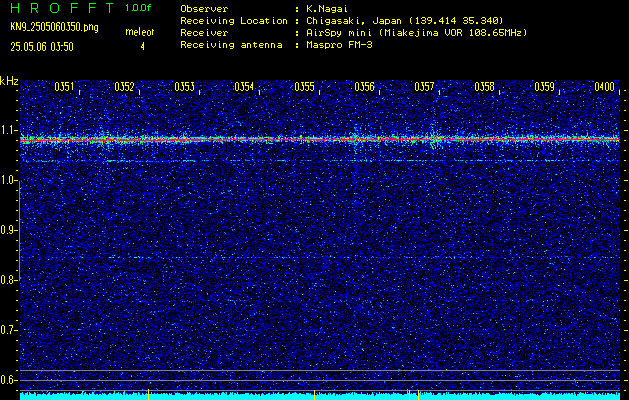
Task: Click the 0356 time marker
Action: [365, 87]
